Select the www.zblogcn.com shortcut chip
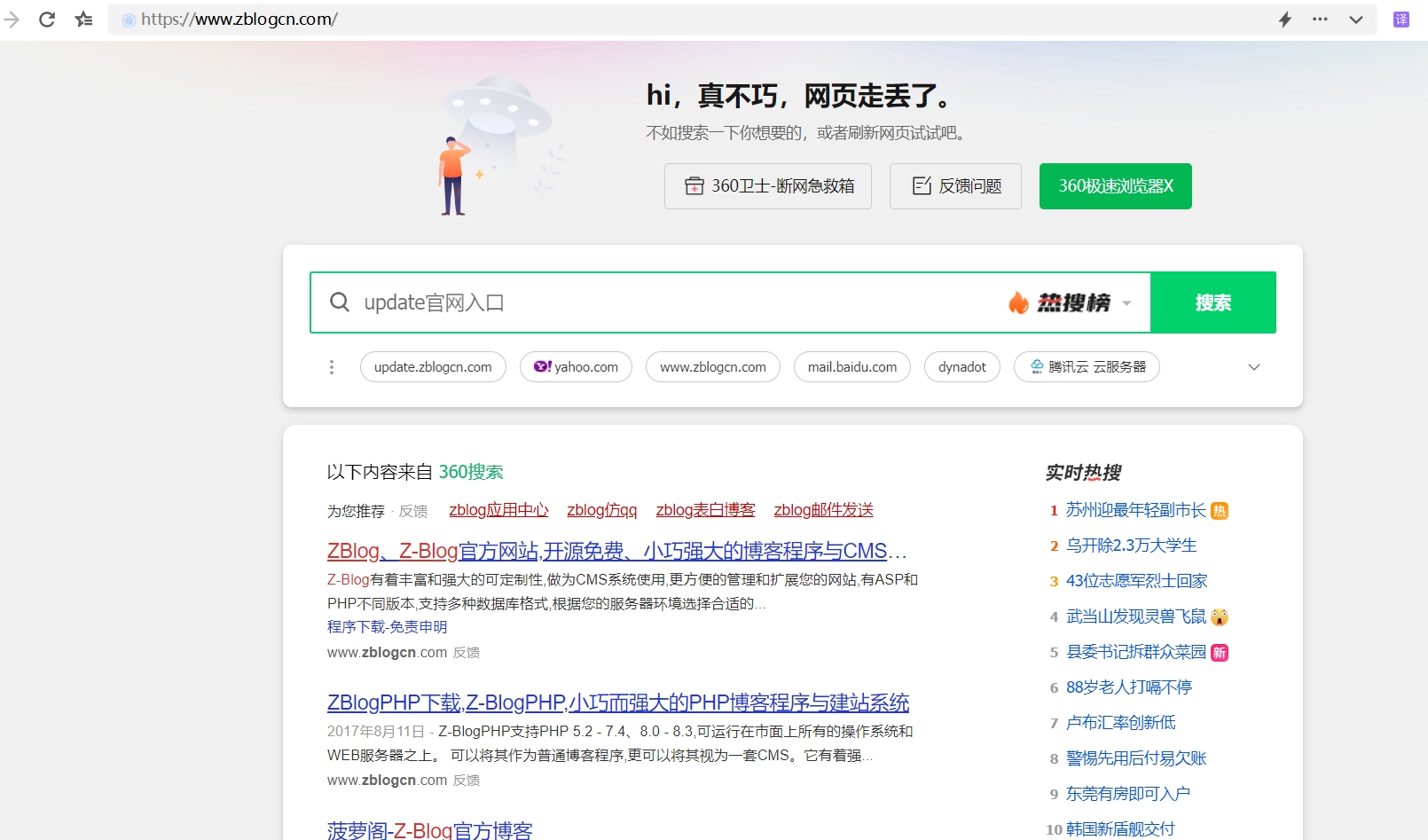Image resolution: width=1428 pixels, height=840 pixels. click(713, 367)
